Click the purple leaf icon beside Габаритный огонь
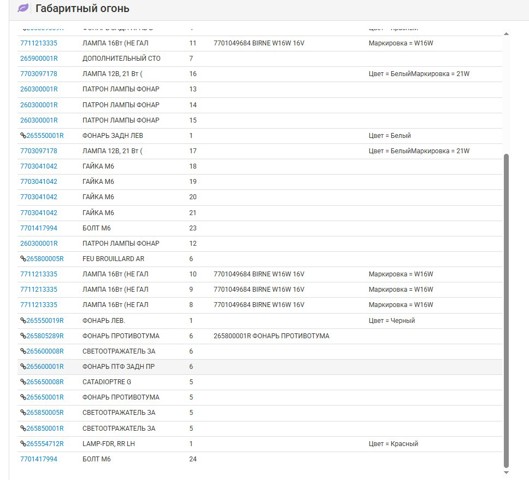529x480 pixels. [24, 8]
